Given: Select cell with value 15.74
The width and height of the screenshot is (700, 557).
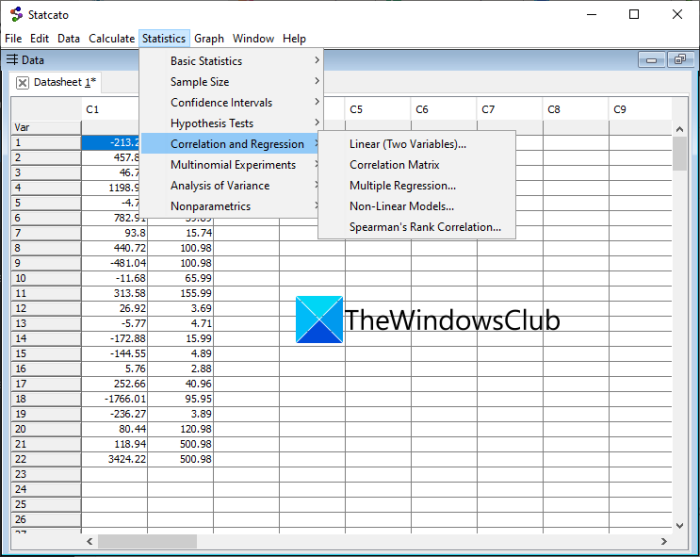Looking at the screenshot, I should point(180,233).
